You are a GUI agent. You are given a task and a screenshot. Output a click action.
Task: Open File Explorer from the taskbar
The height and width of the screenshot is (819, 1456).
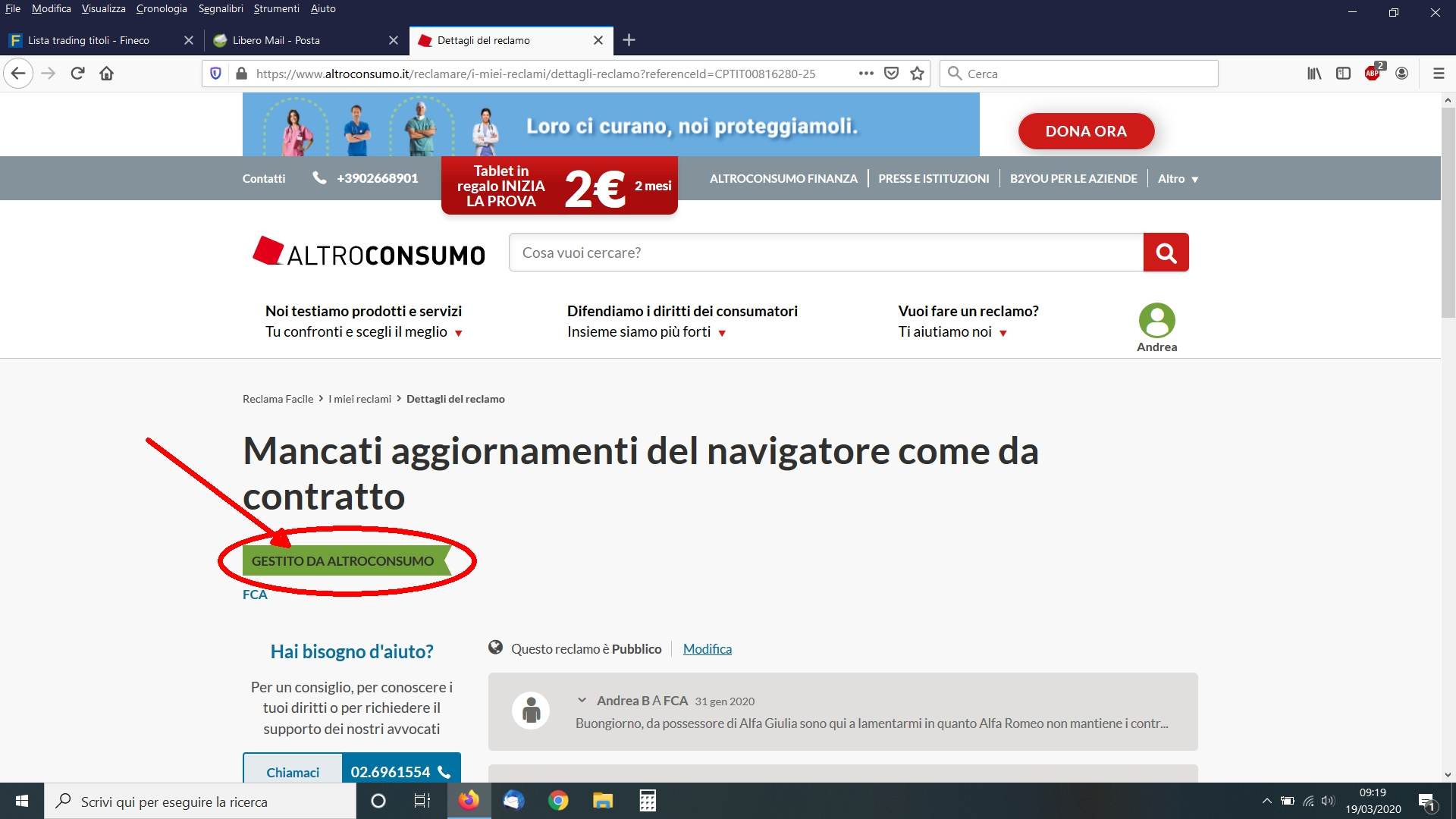point(603,801)
